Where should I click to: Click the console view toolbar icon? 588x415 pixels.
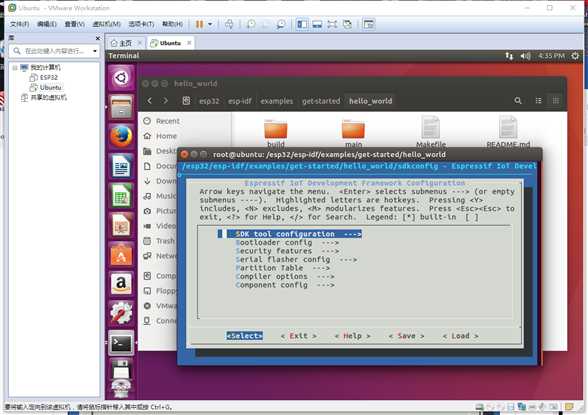369,24
